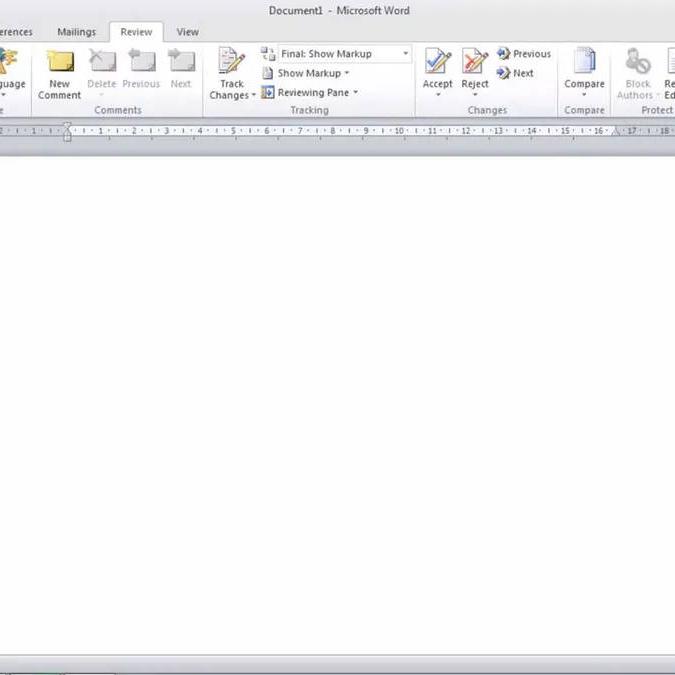Viewport: 675px width, 675px height.
Task: Click the Language globe icon
Action: pos(9,61)
